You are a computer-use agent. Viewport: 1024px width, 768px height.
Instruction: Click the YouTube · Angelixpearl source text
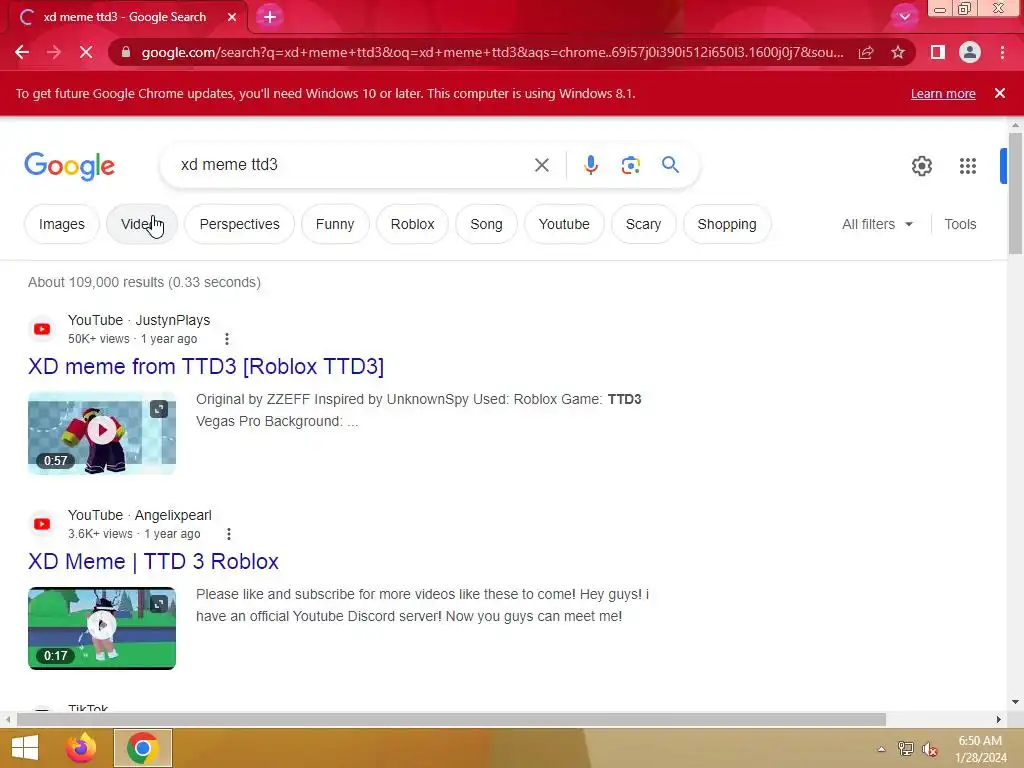(140, 515)
